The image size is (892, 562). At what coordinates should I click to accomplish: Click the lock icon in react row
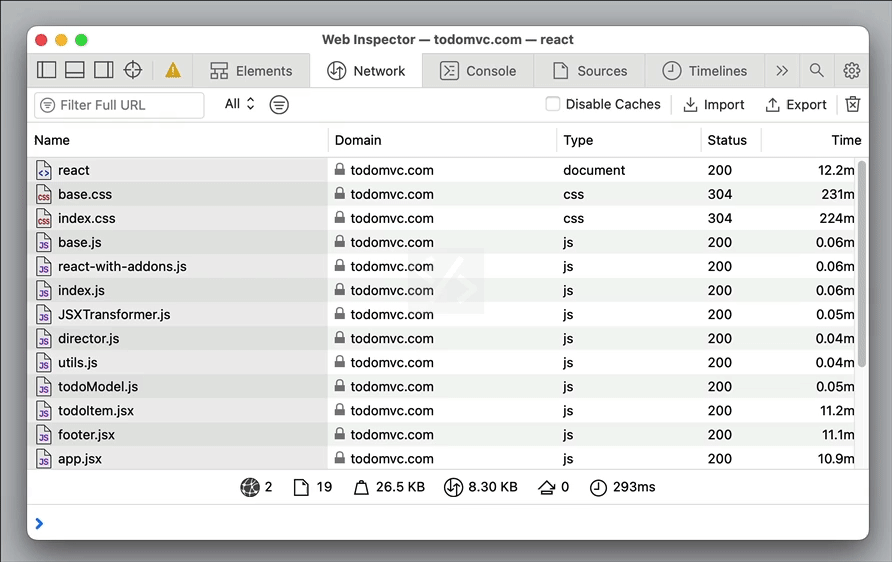pos(340,169)
